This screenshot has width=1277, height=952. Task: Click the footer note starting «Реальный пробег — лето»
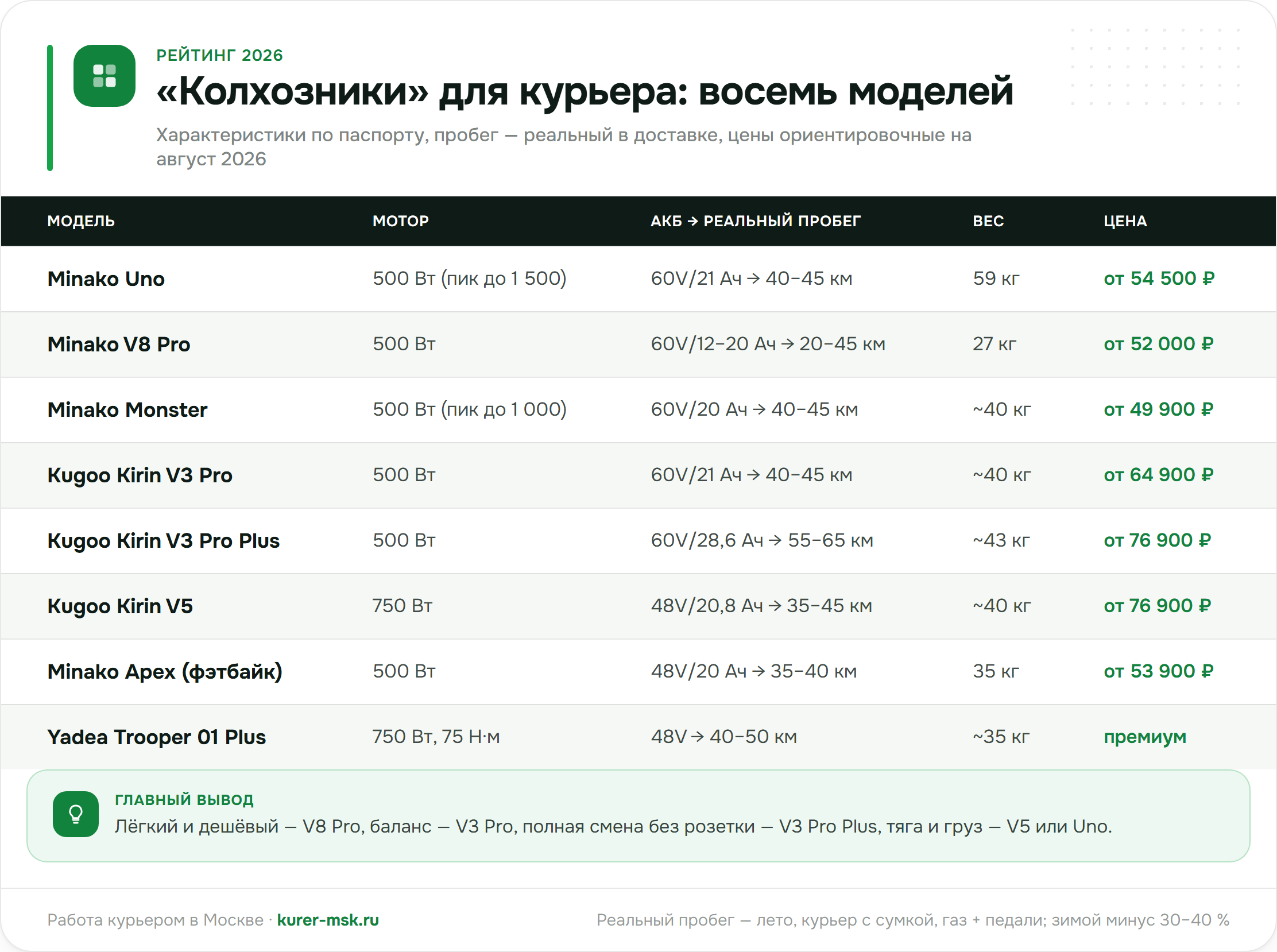pos(913,920)
